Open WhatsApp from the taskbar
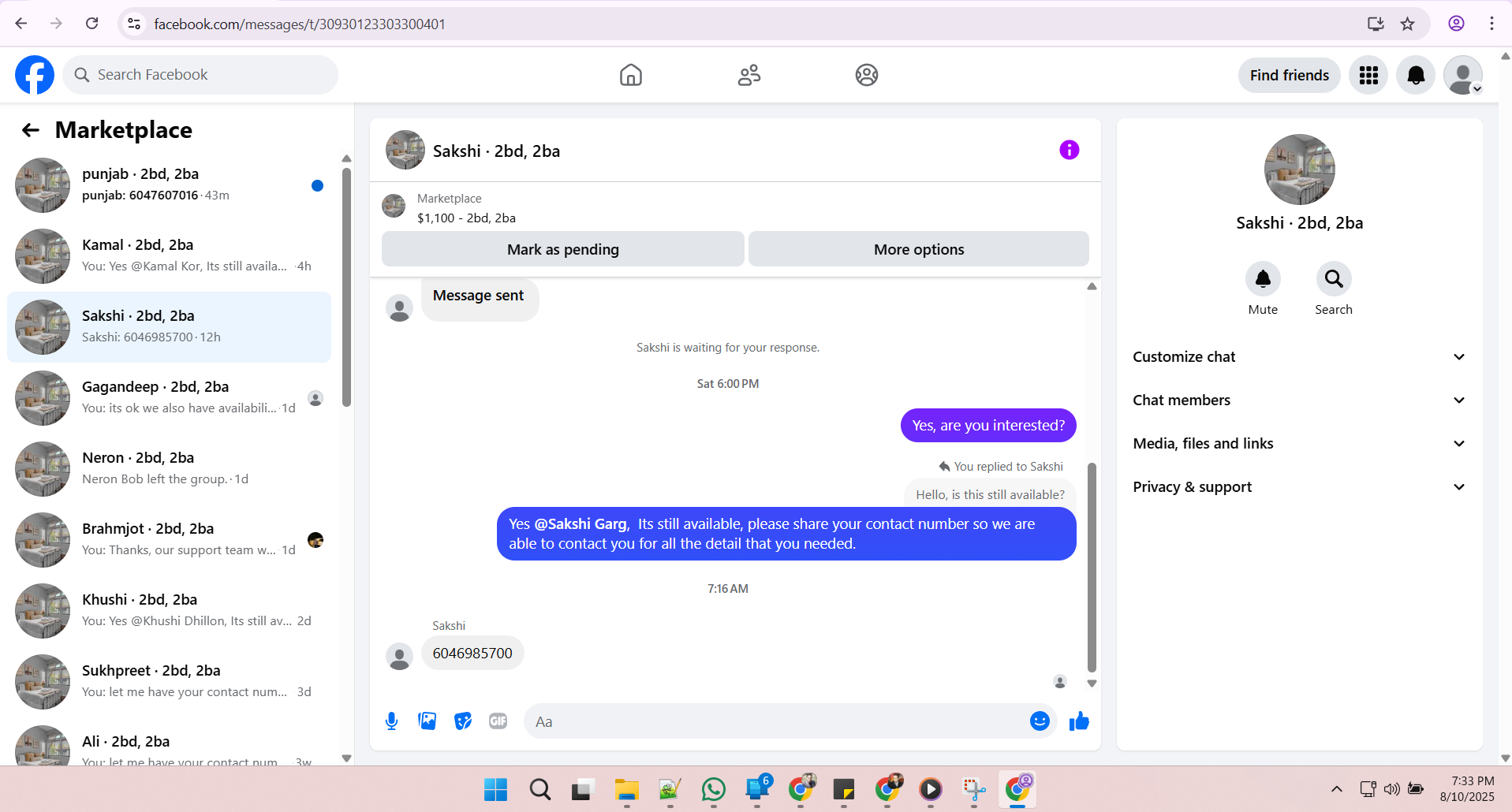 [x=713, y=789]
